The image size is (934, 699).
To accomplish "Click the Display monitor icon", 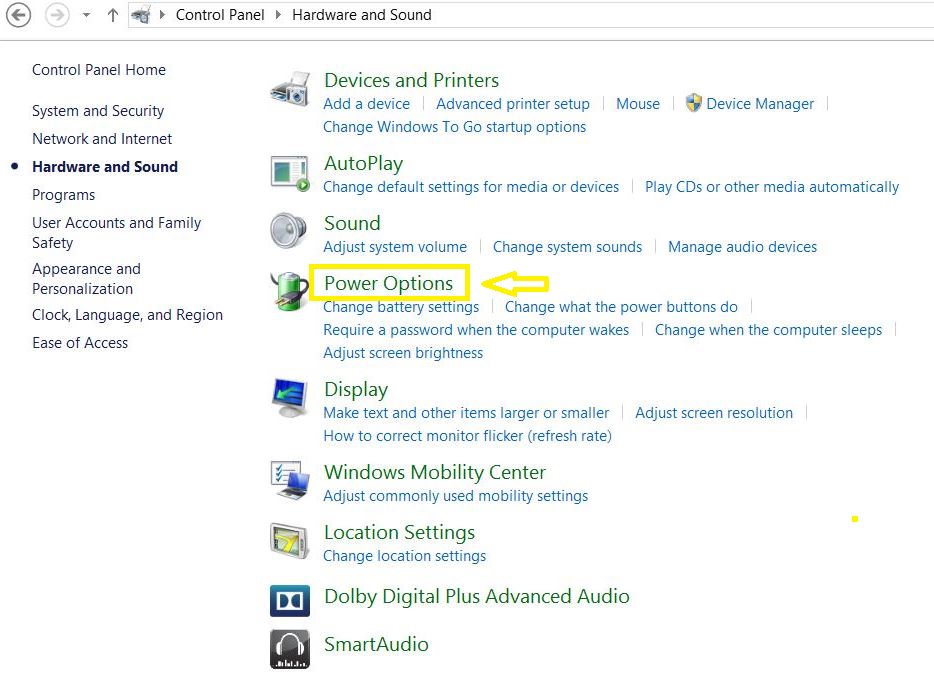I will click(289, 398).
